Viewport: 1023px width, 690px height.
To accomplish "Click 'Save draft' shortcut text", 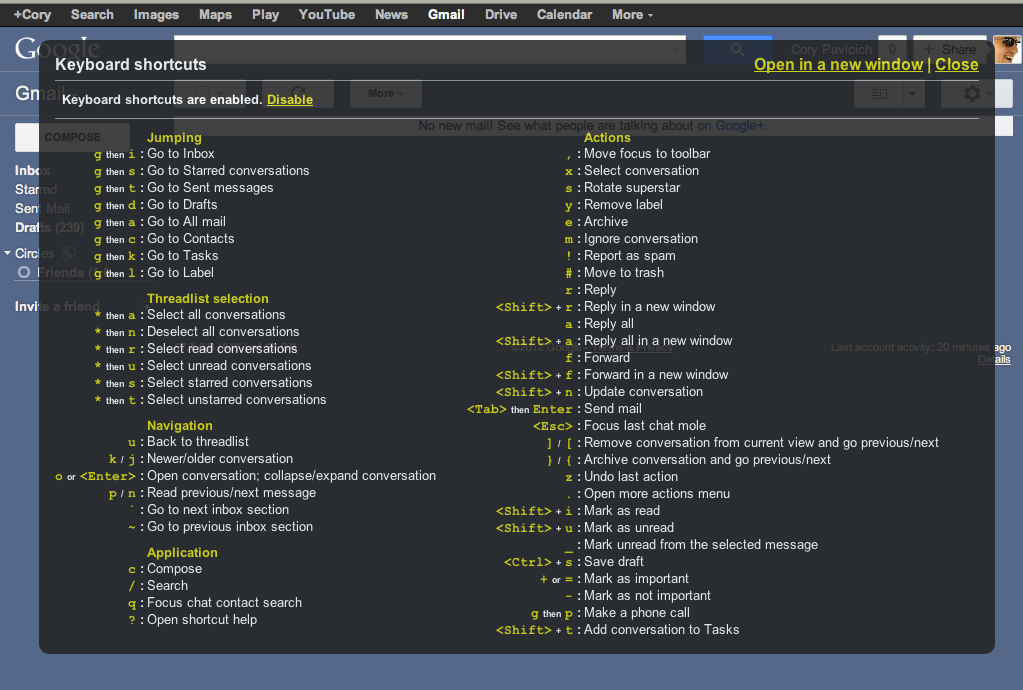I will [613, 562].
